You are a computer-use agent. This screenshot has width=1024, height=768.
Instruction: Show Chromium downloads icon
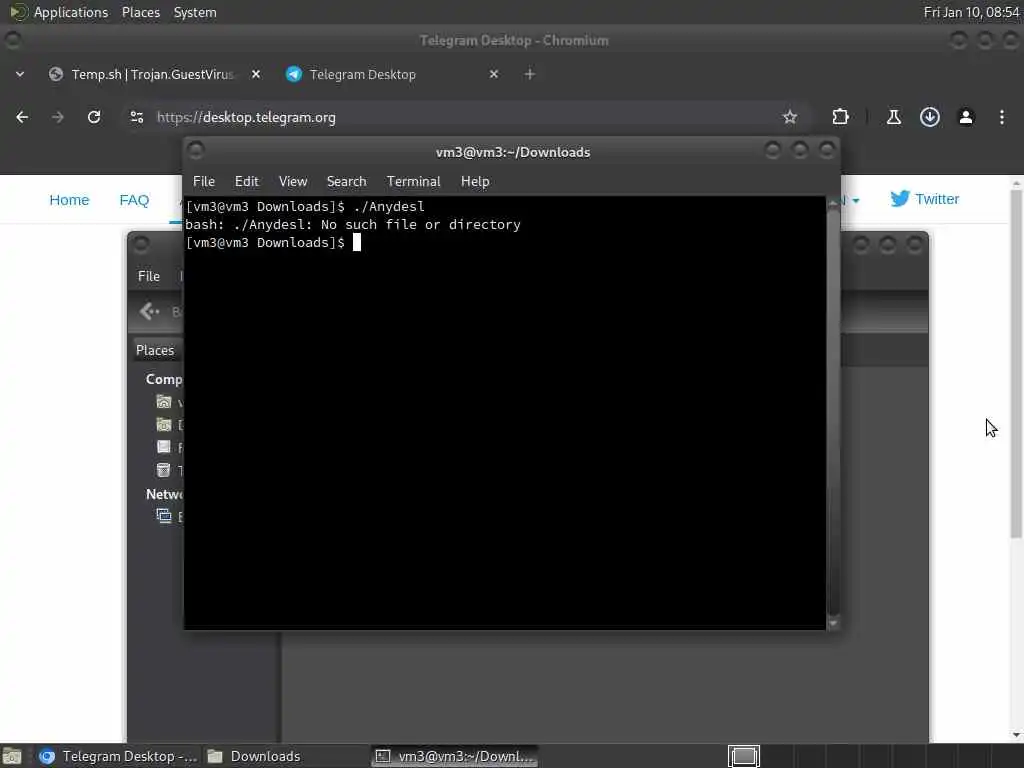point(929,117)
